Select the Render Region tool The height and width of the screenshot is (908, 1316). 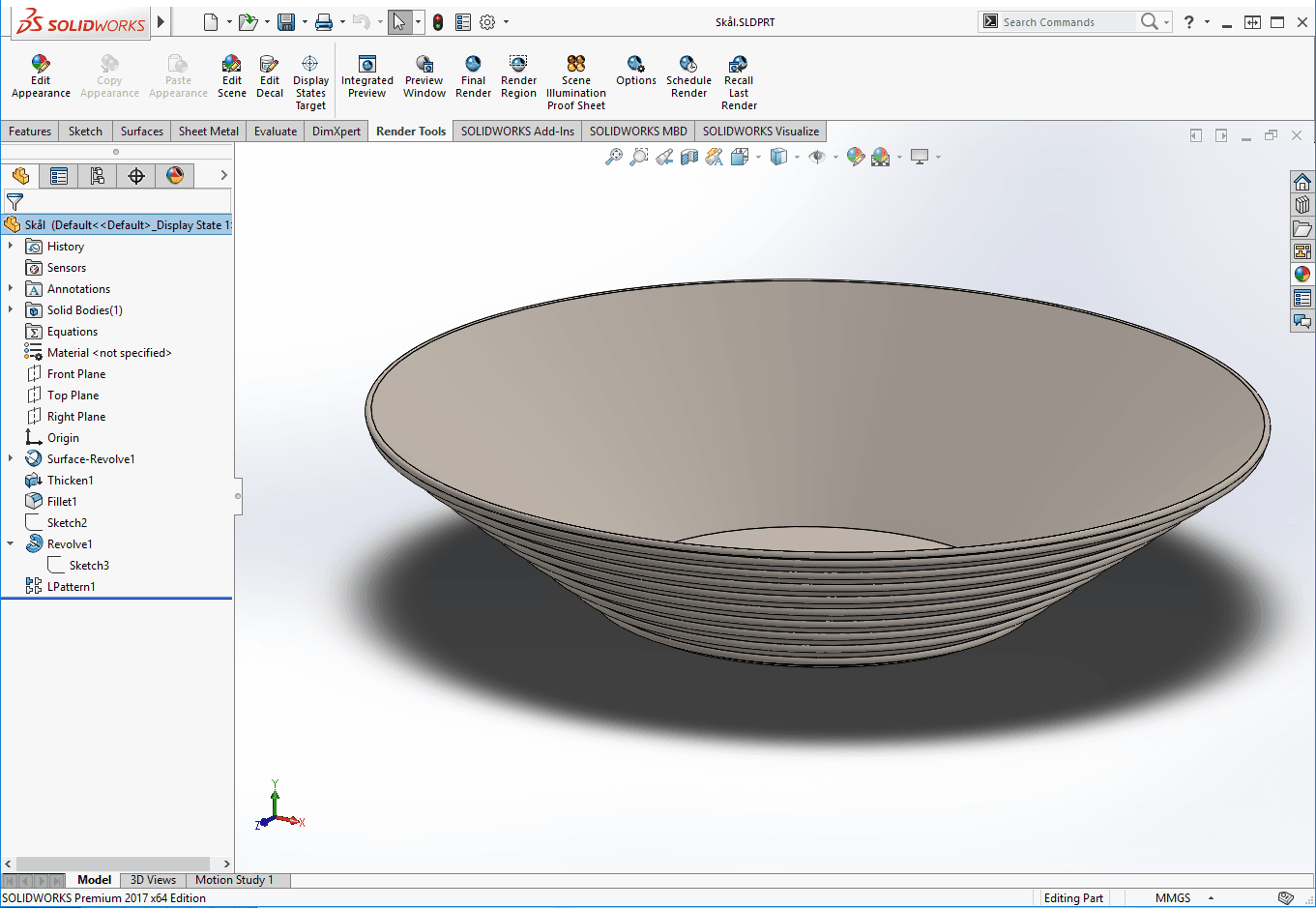click(518, 65)
